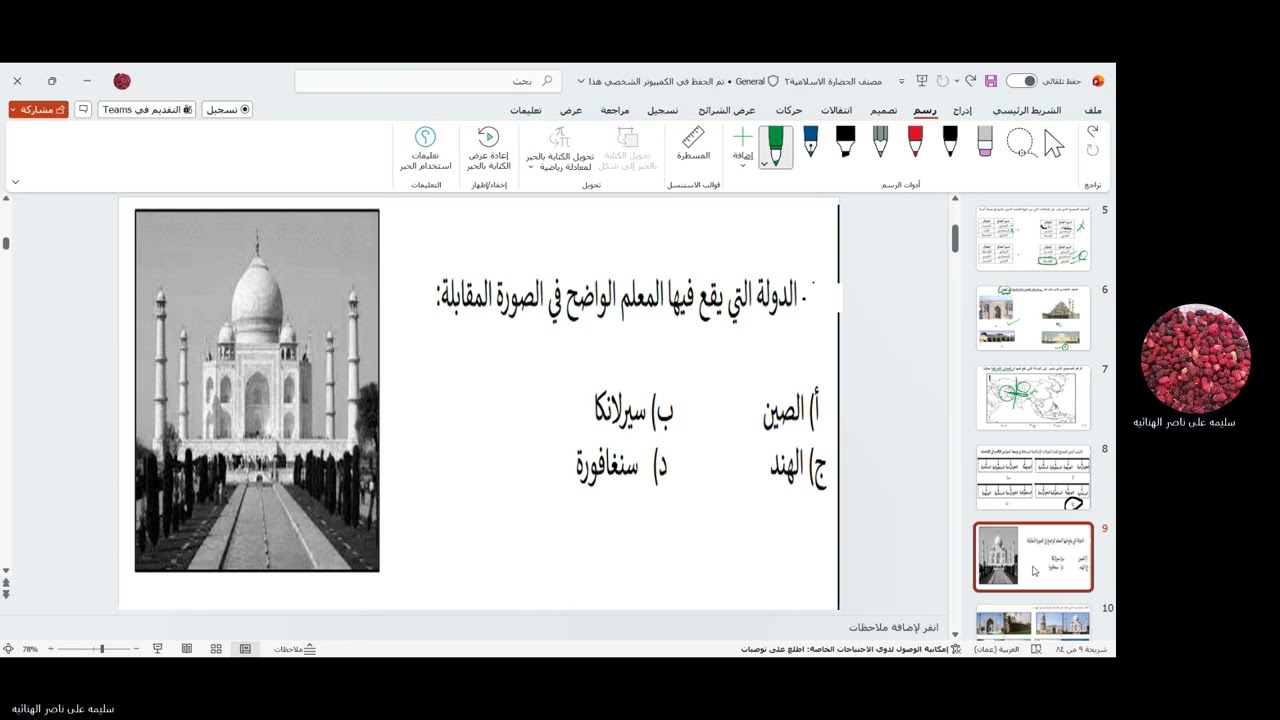Open Ink Help (تعليمات استخدام الحبر)

pyautogui.click(x=425, y=148)
